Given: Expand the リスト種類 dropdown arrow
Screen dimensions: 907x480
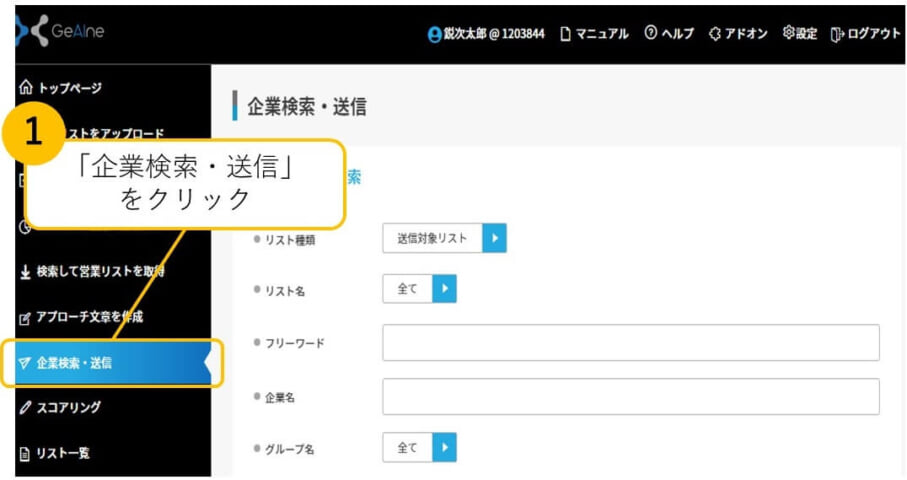Looking at the screenshot, I should (494, 239).
